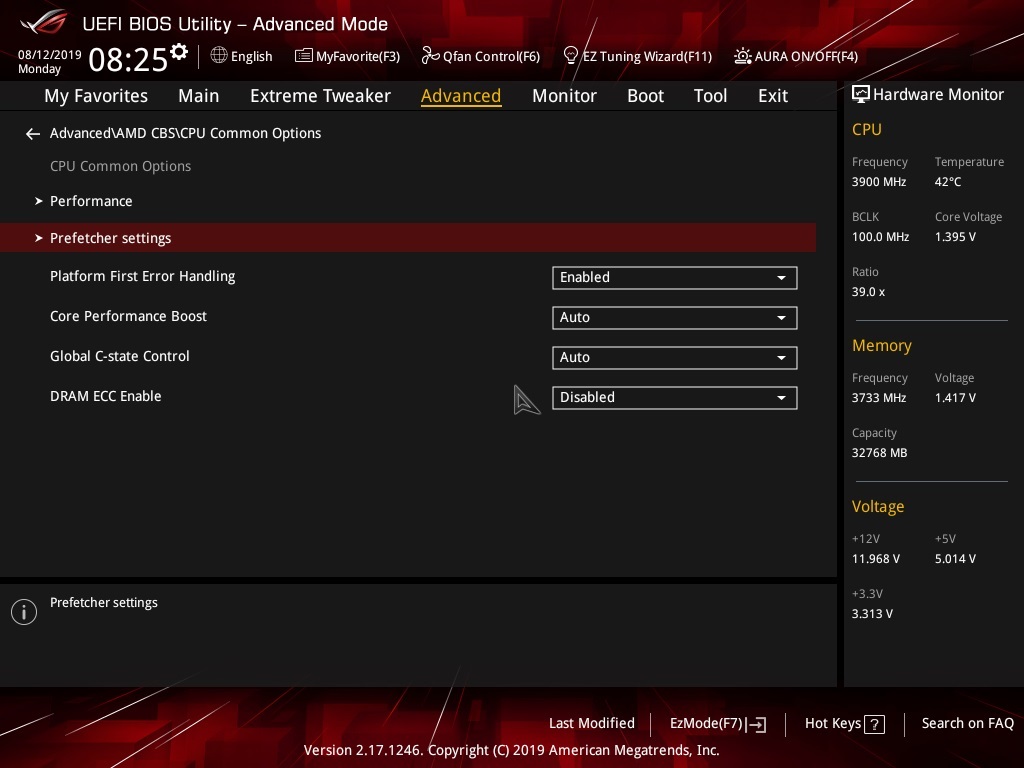Open MyFavorite(F3) shortcut
Viewport: 1024px width, 768px height.
click(358, 56)
